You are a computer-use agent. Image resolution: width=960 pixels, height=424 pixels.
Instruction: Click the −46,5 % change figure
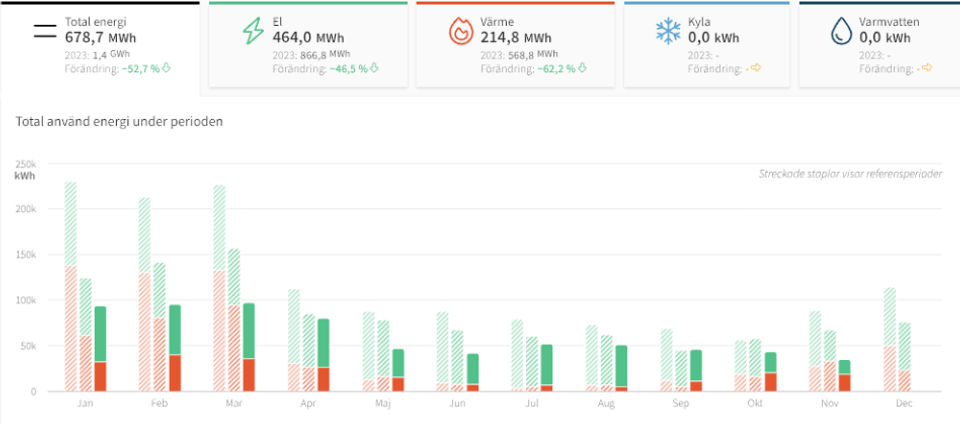pos(348,69)
